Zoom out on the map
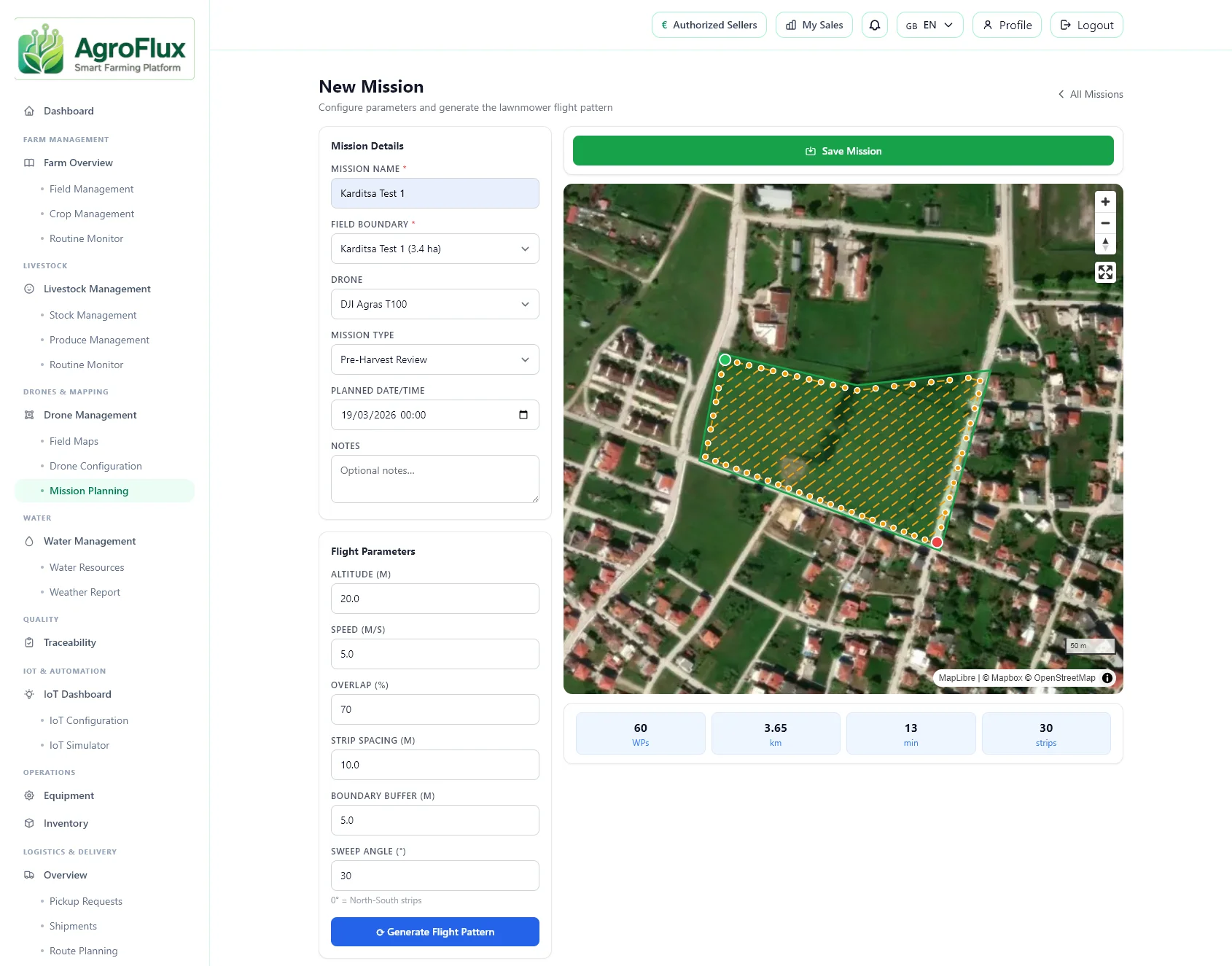 [x=1105, y=223]
